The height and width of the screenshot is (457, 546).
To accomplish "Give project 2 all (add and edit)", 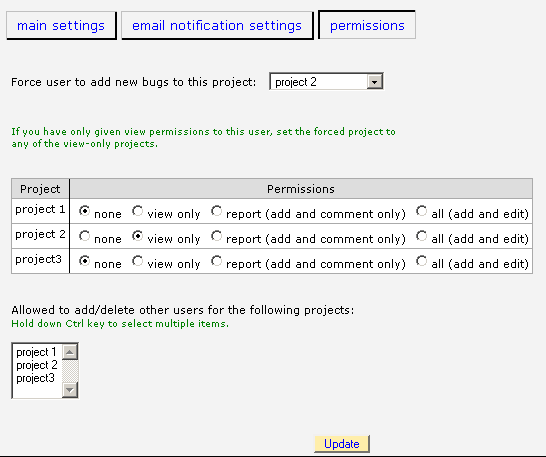I will [x=422, y=236].
